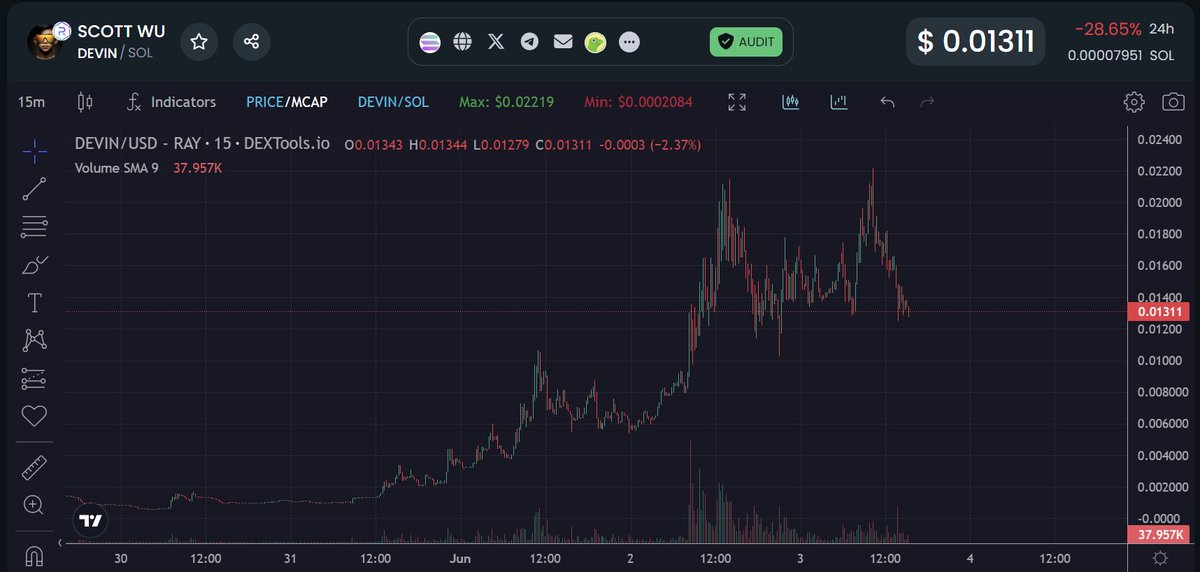Open the token's X (Twitter) profile
The image size is (1200, 572).
coord(496,42)
